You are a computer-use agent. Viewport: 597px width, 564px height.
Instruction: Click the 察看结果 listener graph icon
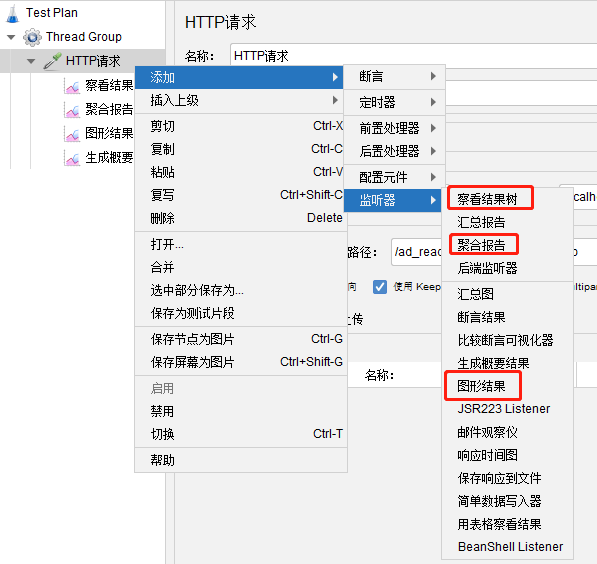pyautogui.click(x=72, y=86)
